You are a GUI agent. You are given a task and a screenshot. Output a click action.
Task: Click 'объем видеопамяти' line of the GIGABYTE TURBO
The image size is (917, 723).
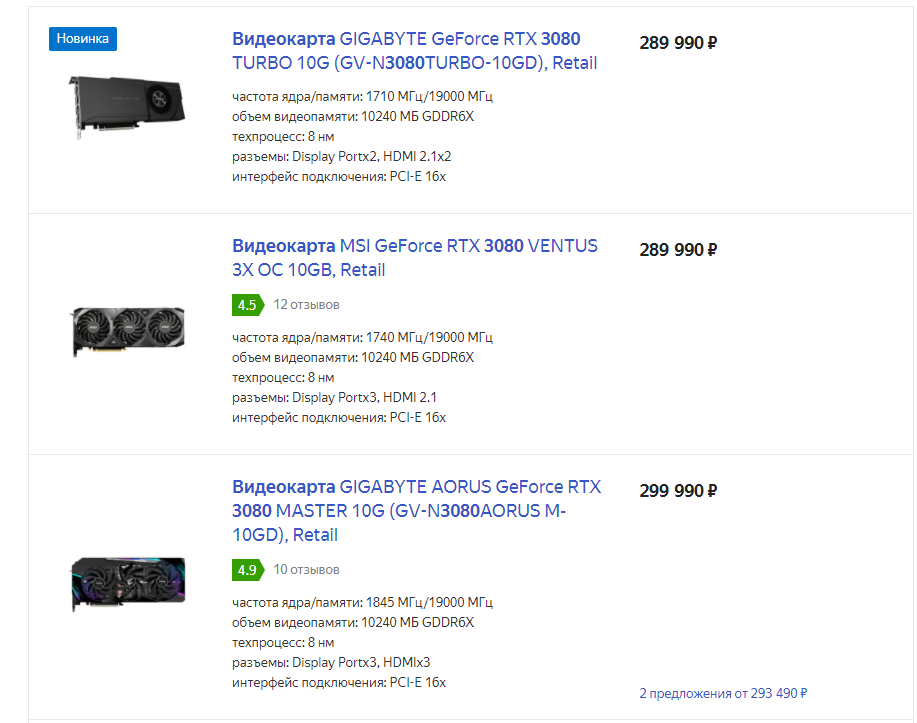353,116
